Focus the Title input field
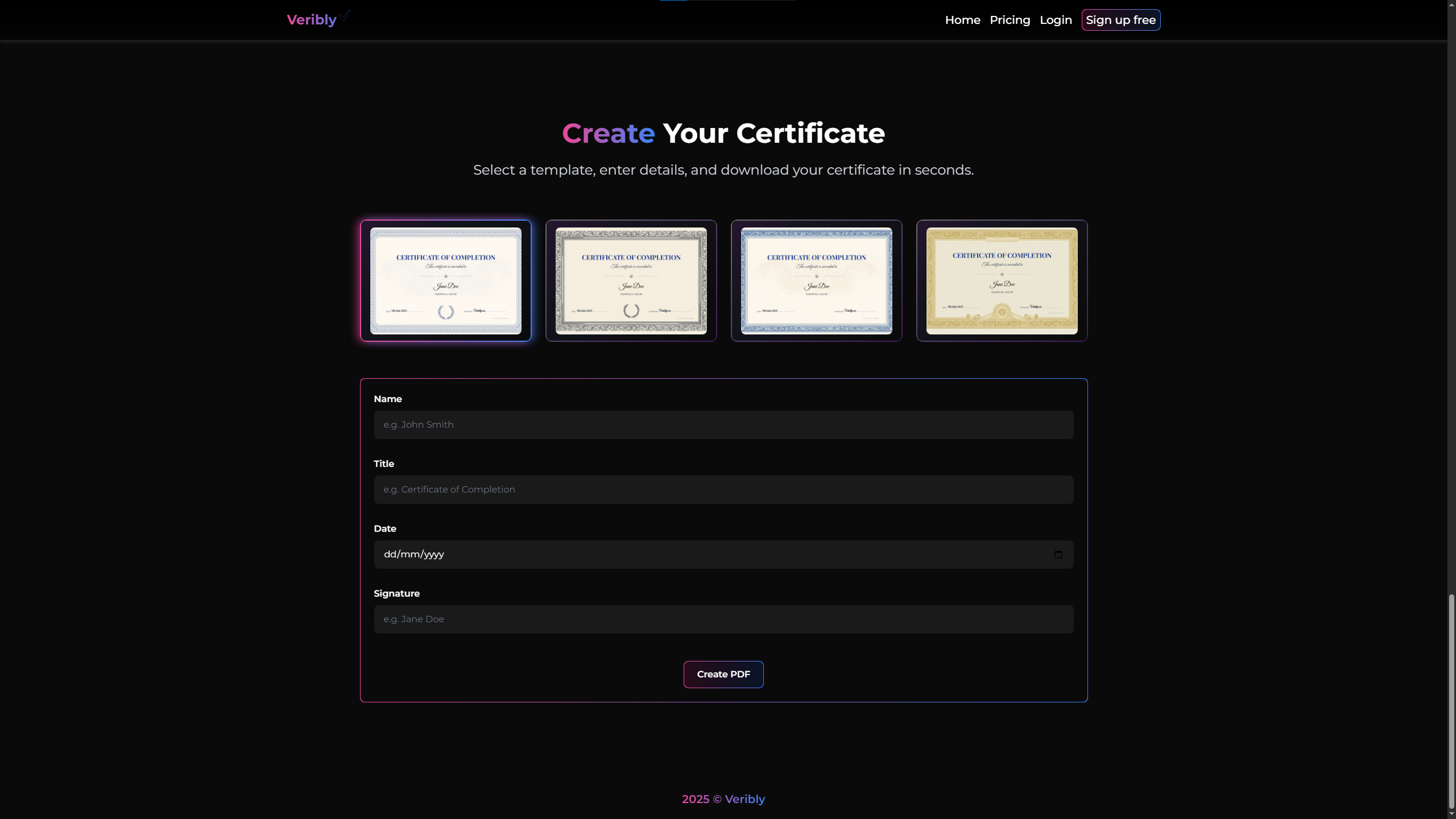1456x819 pixels. coord(723,490)
